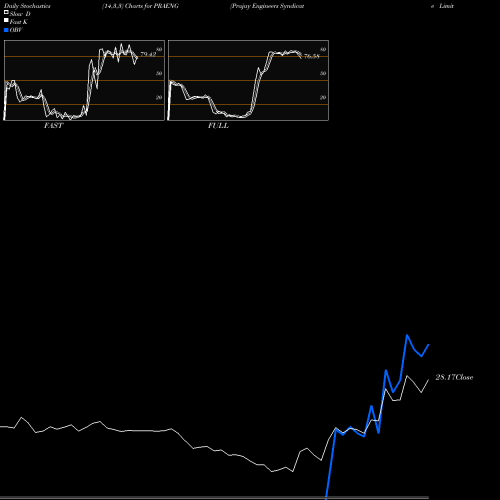Click the 'FAST' chart caption
Viewport: 500px width, 500px height.
(53, 126)
